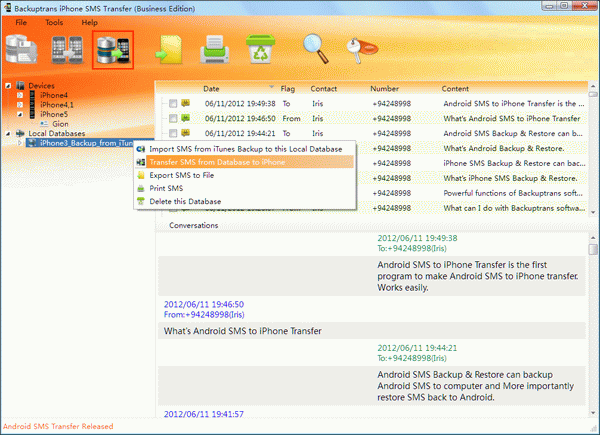600x435 pixels.
Task: Click the Number column header
Action: pos(384,89)
